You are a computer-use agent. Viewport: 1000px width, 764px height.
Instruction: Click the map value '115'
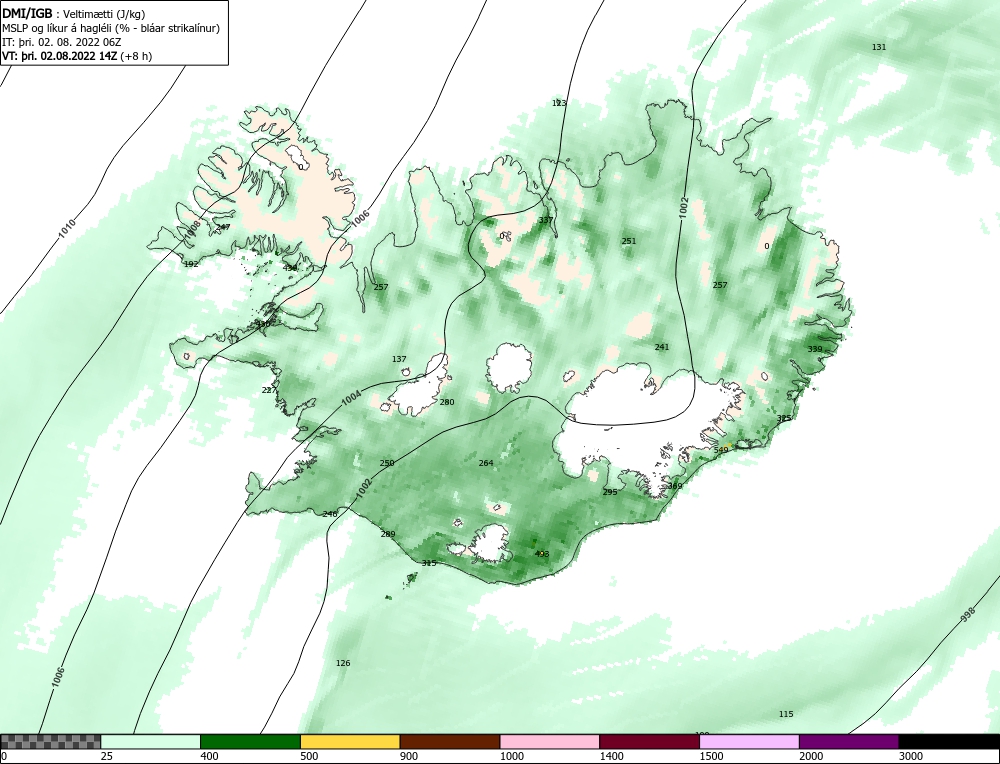point(786,714)
